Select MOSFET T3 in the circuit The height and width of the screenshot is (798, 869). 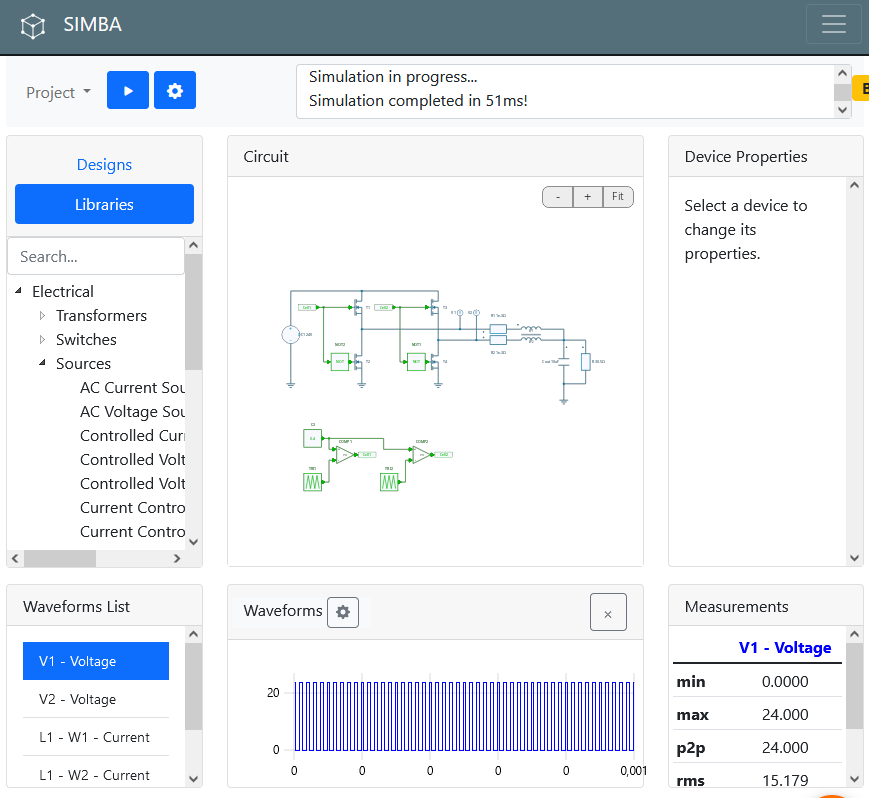pos(435,308)
